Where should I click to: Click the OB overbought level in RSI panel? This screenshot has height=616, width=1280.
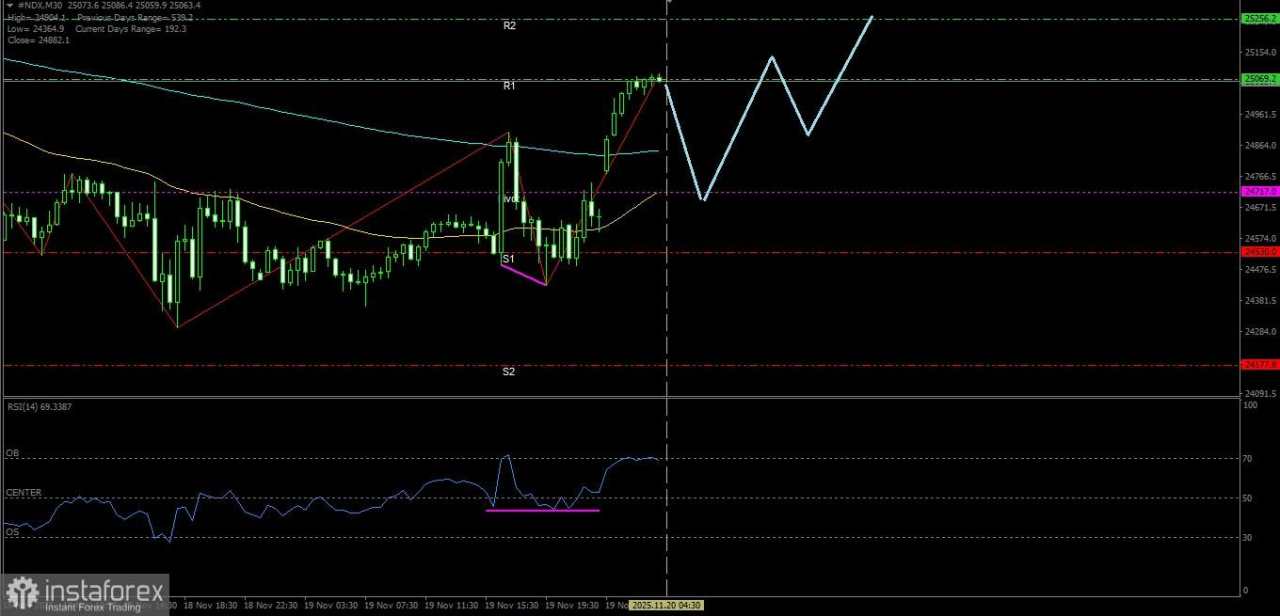click(12, 452)
